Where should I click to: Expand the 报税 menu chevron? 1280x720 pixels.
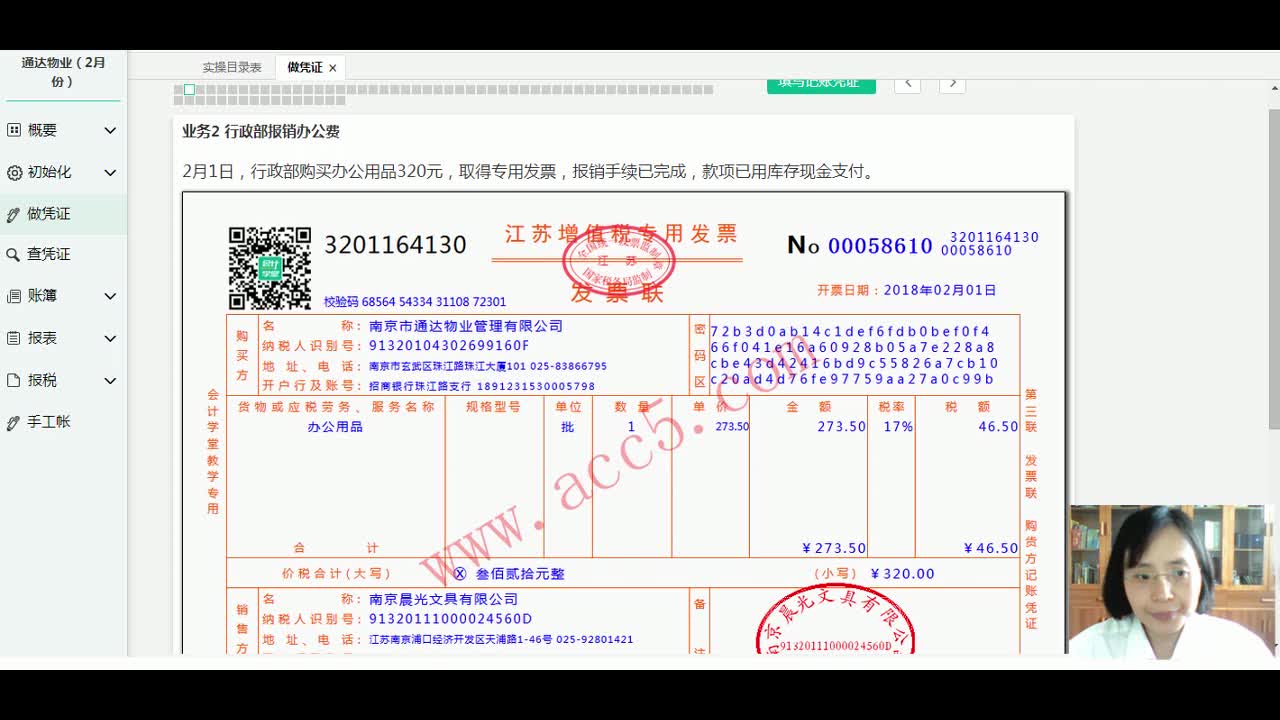pos(110,380)
